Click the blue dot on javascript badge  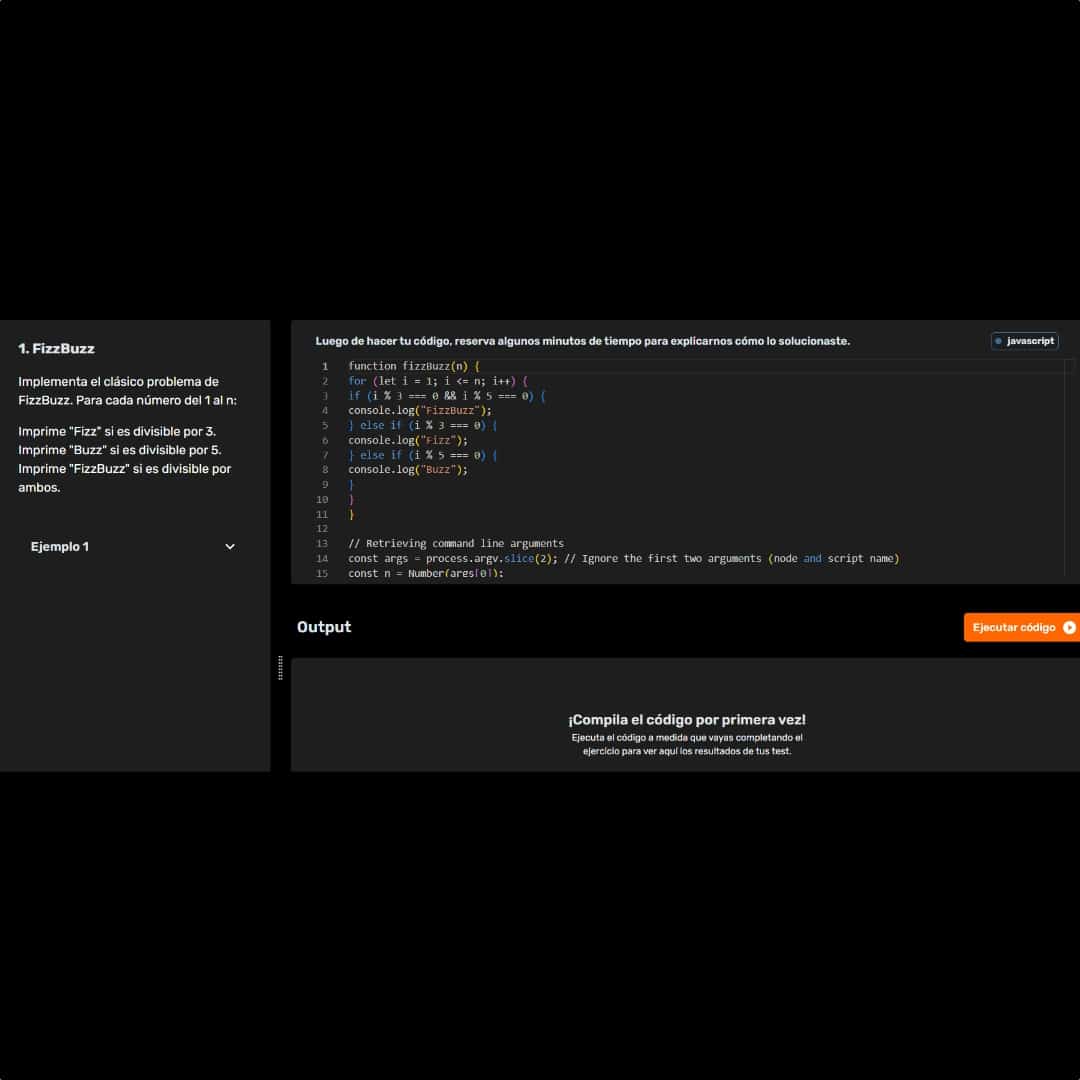[x=998, y=341]
